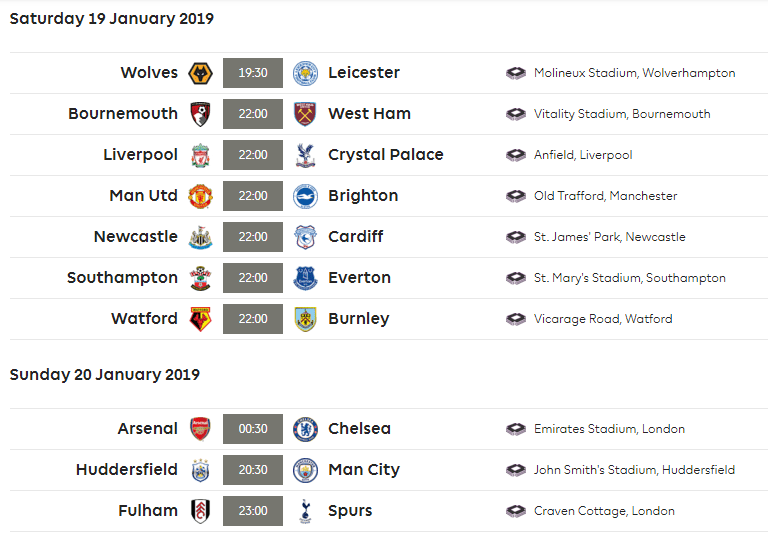Click the Wolves club crest
Viewport: 768px width, 542px height.
click(200, 73)
